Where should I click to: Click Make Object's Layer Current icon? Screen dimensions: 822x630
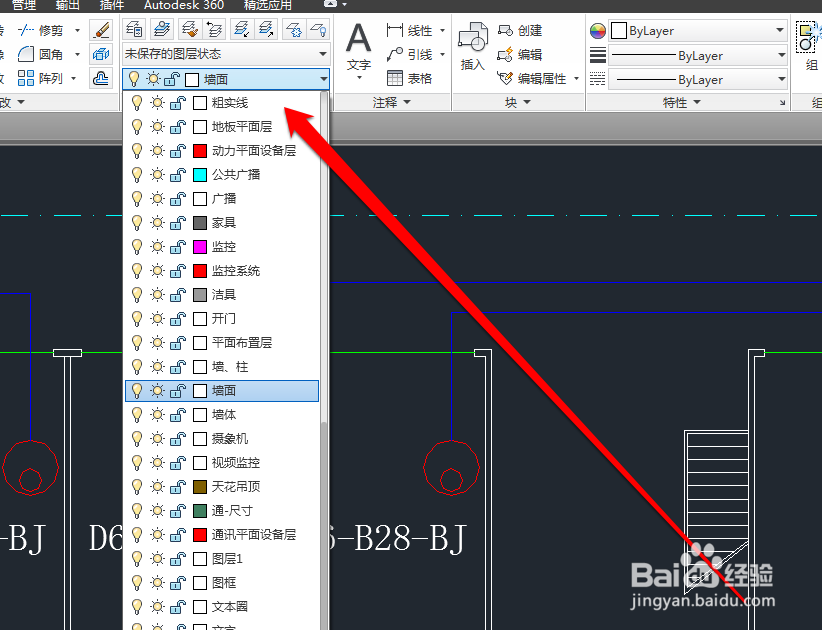pos(163,29)
